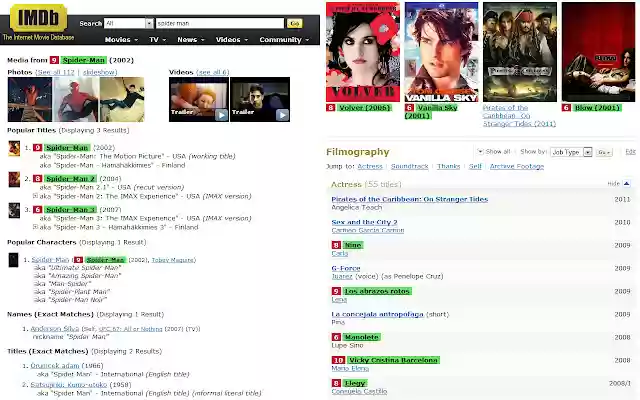Open 'UFC 67: All or Nothing' link
This screenshot has width=640, height=400.
[x=130, y=329]
